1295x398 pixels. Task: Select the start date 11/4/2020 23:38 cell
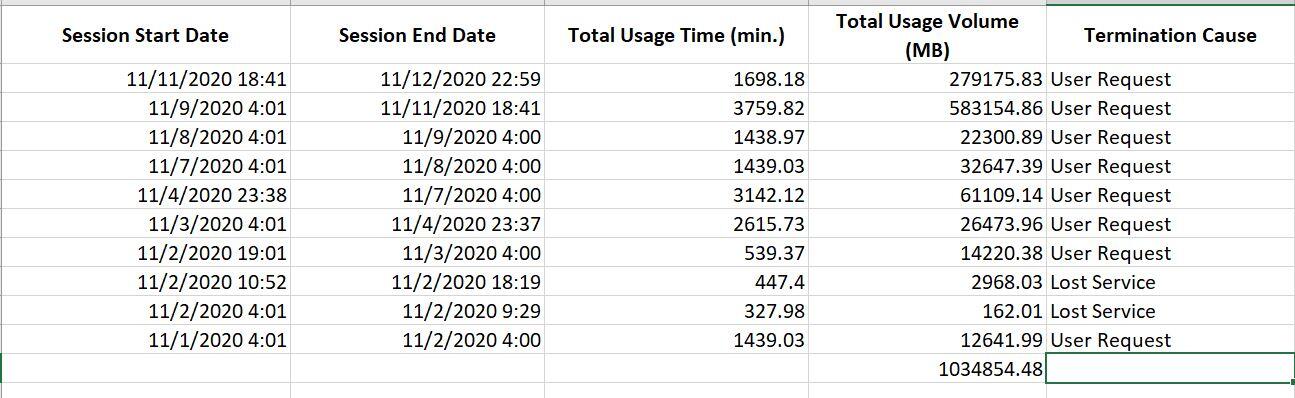145,195
